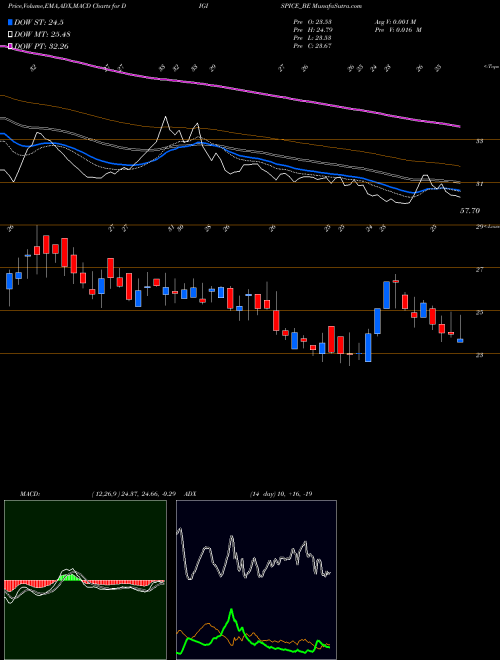Click the pink DOW PT legend swatch

tap(11, 46)
